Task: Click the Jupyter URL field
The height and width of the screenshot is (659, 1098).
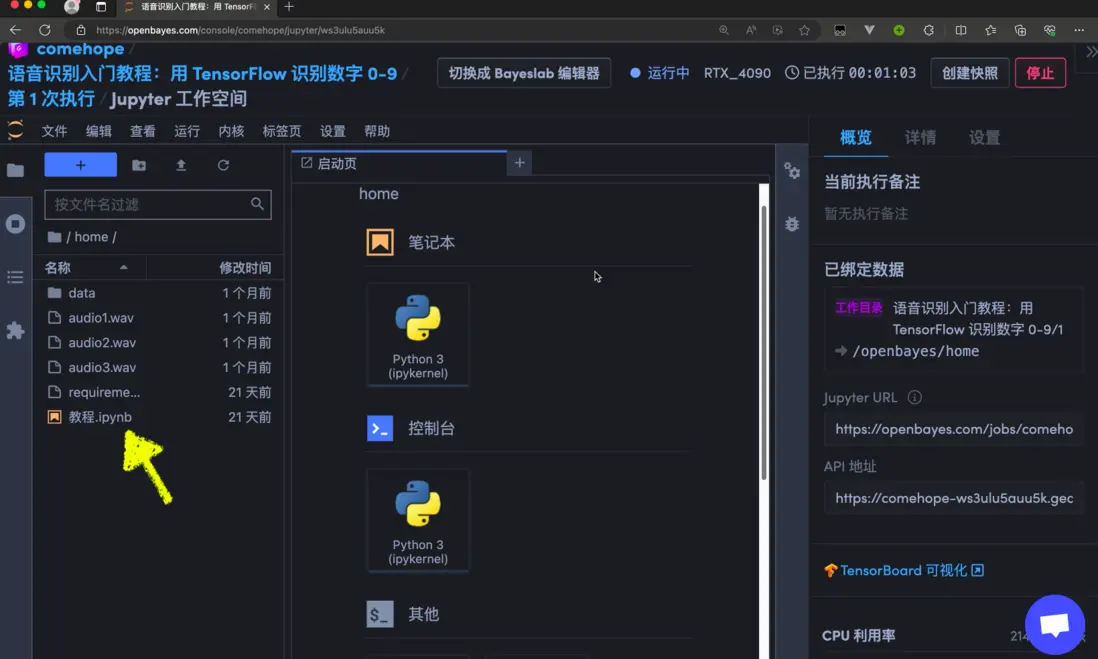Action: [954, 429]
